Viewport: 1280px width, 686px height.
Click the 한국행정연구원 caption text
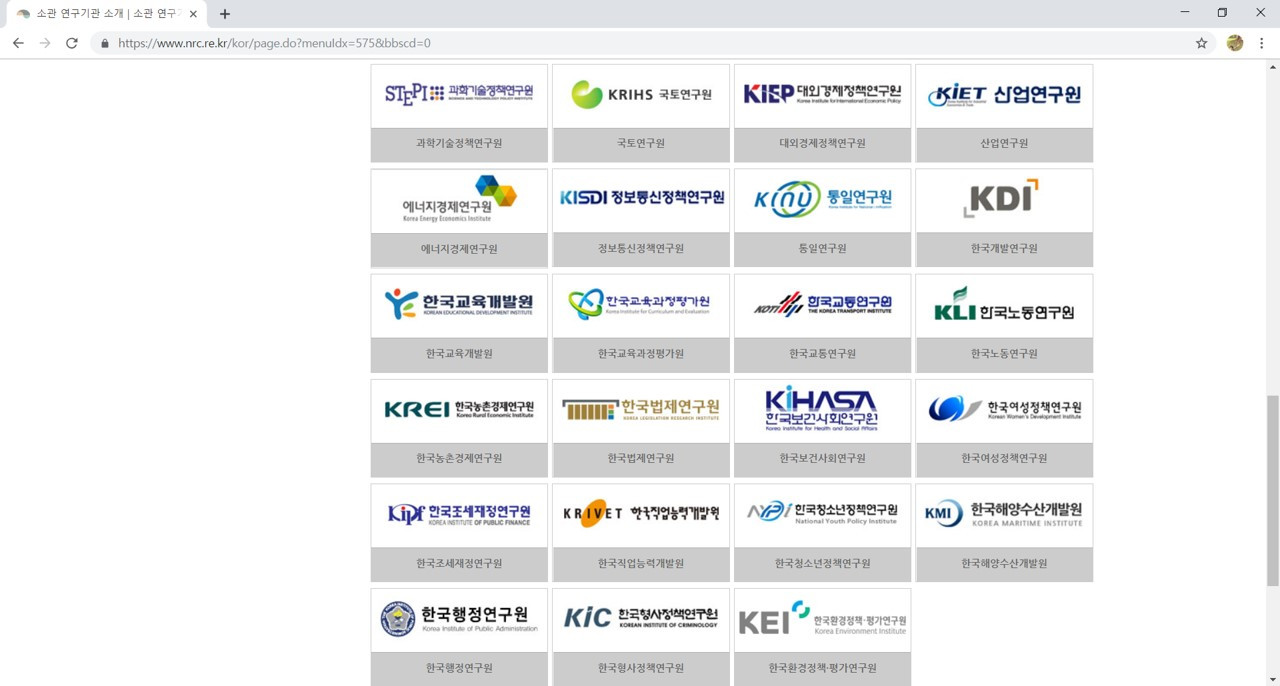459,668
